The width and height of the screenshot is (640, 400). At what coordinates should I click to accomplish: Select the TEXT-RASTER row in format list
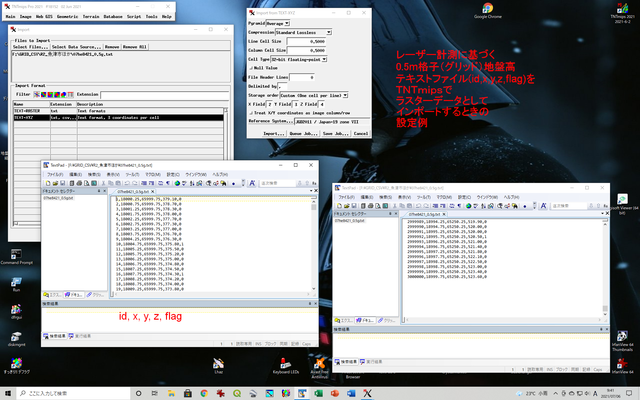point(28,110)
